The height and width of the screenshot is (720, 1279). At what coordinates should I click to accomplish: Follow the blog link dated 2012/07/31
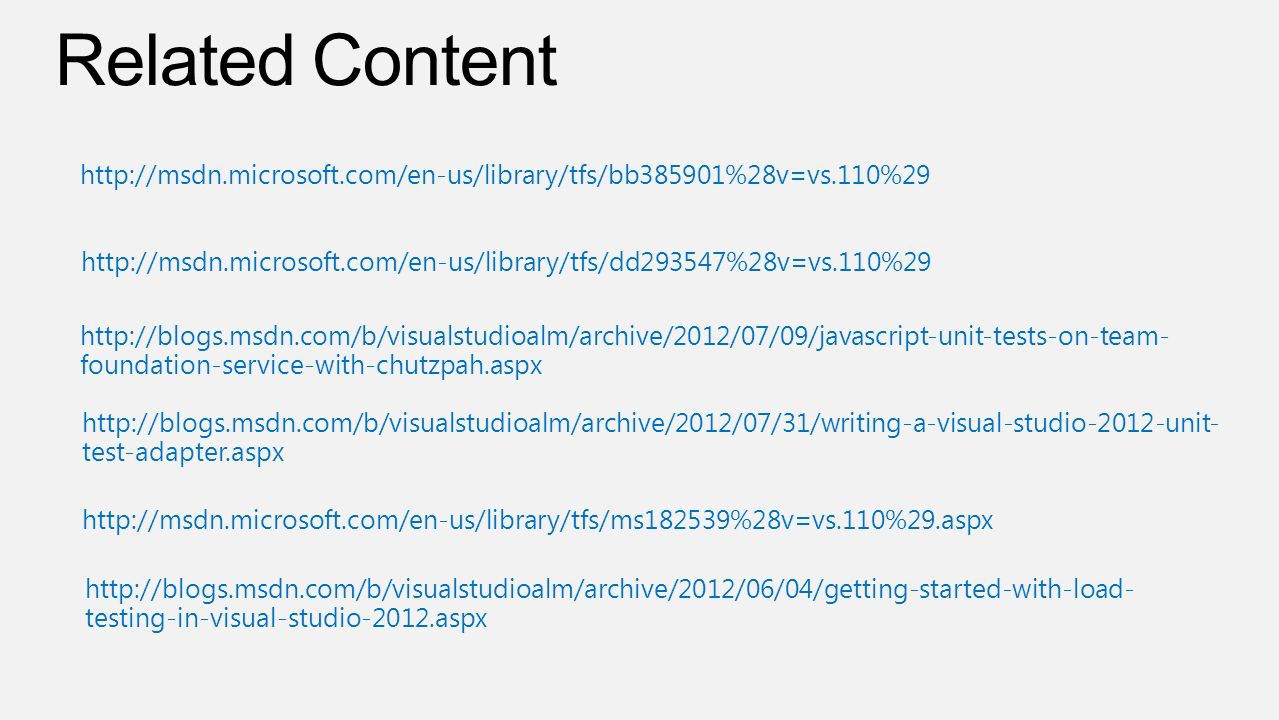[x=651, y=438]
